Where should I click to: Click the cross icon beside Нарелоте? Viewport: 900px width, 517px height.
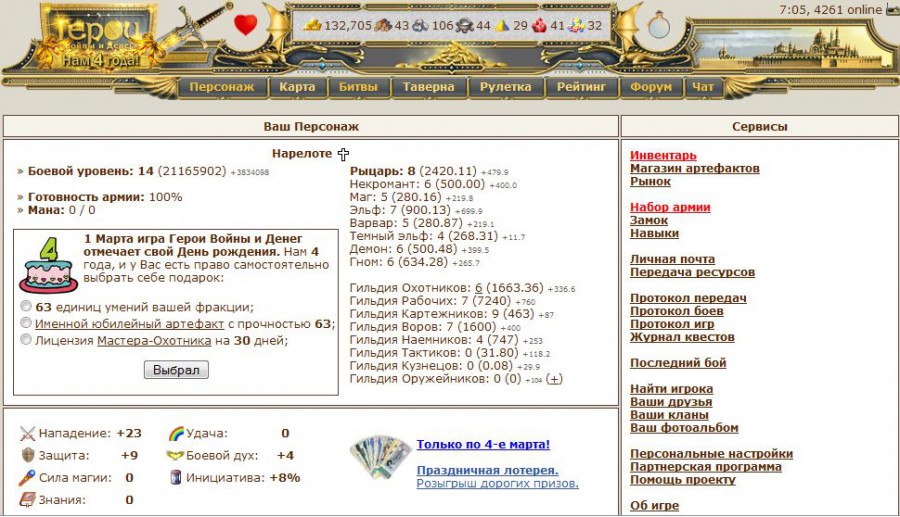click(343, 154)
